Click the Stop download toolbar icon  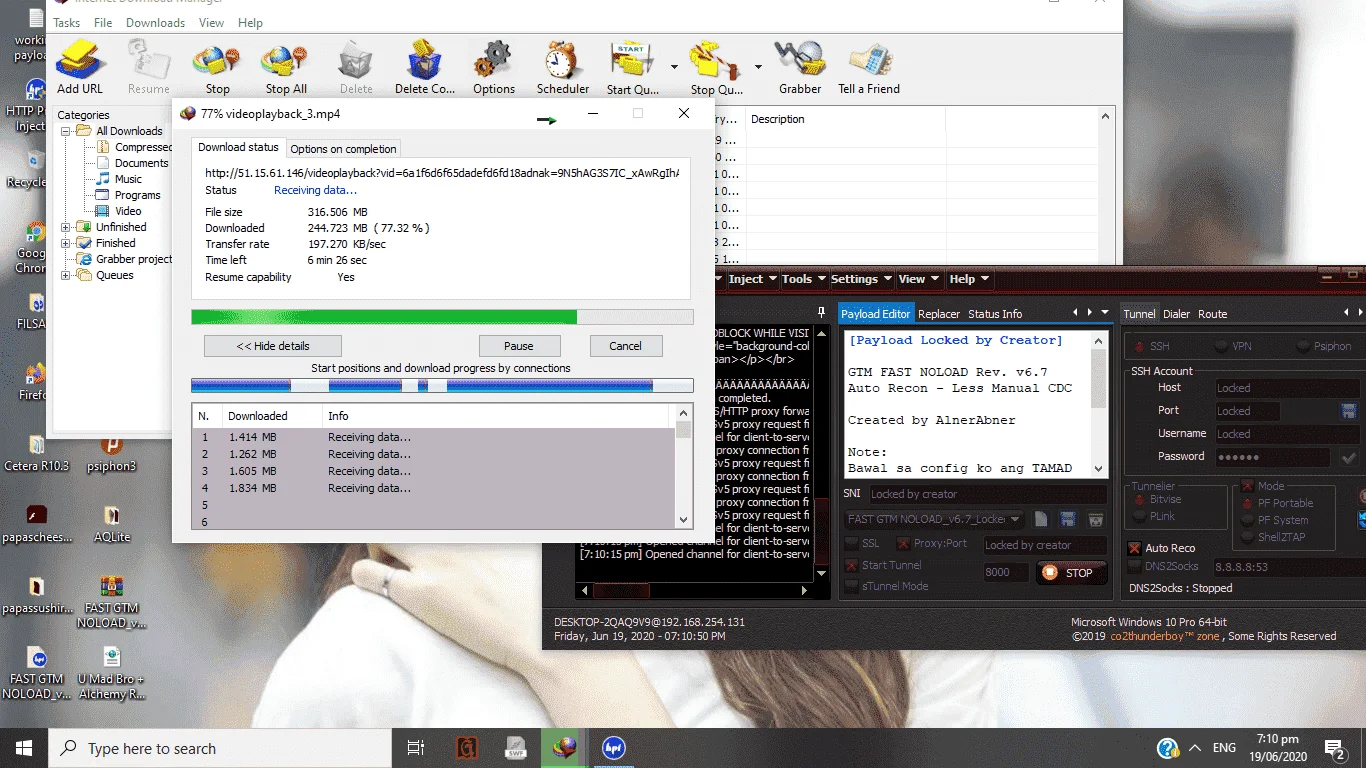point(217,61)
